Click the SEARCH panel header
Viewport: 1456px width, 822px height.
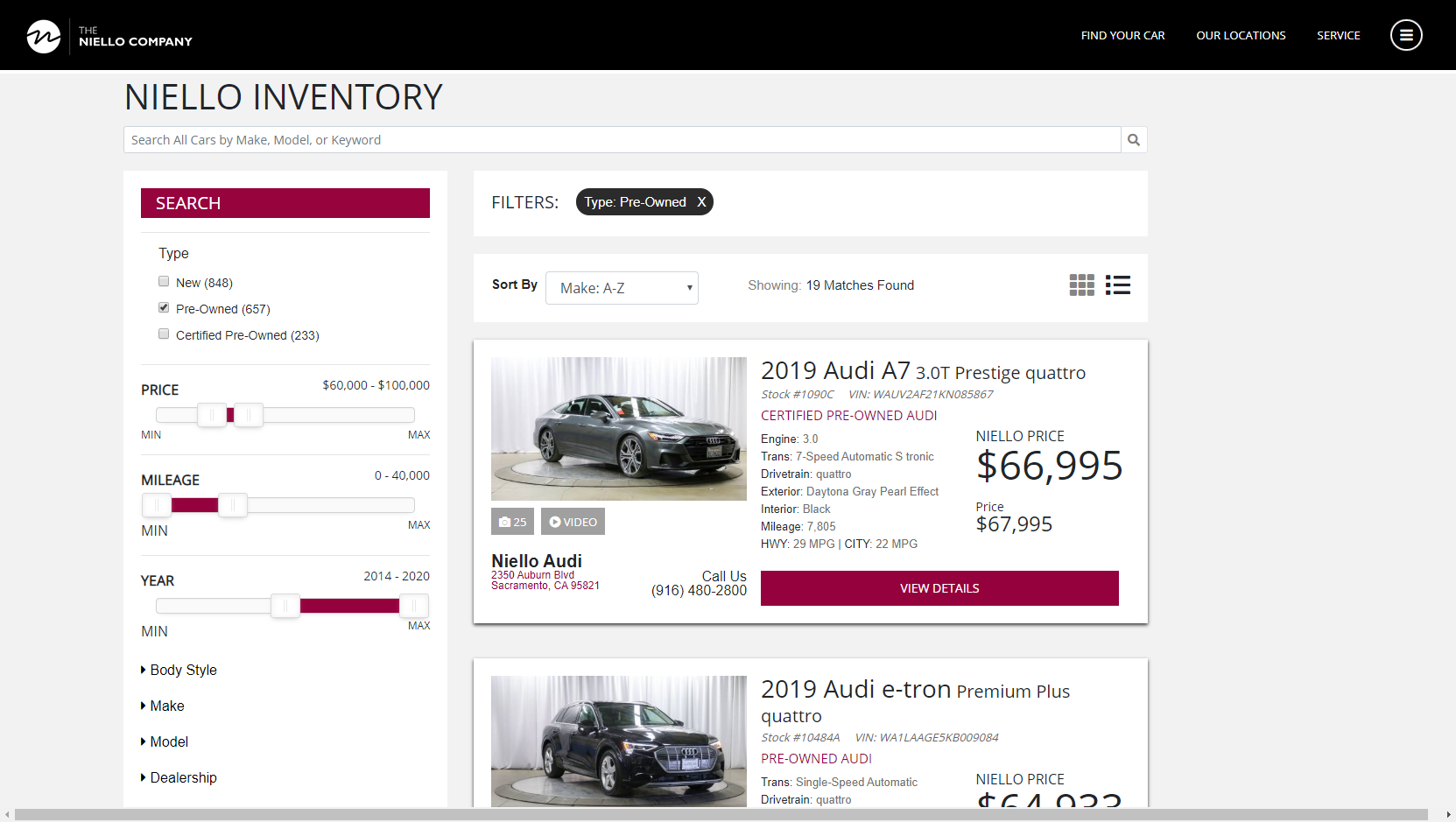[285, 203]
